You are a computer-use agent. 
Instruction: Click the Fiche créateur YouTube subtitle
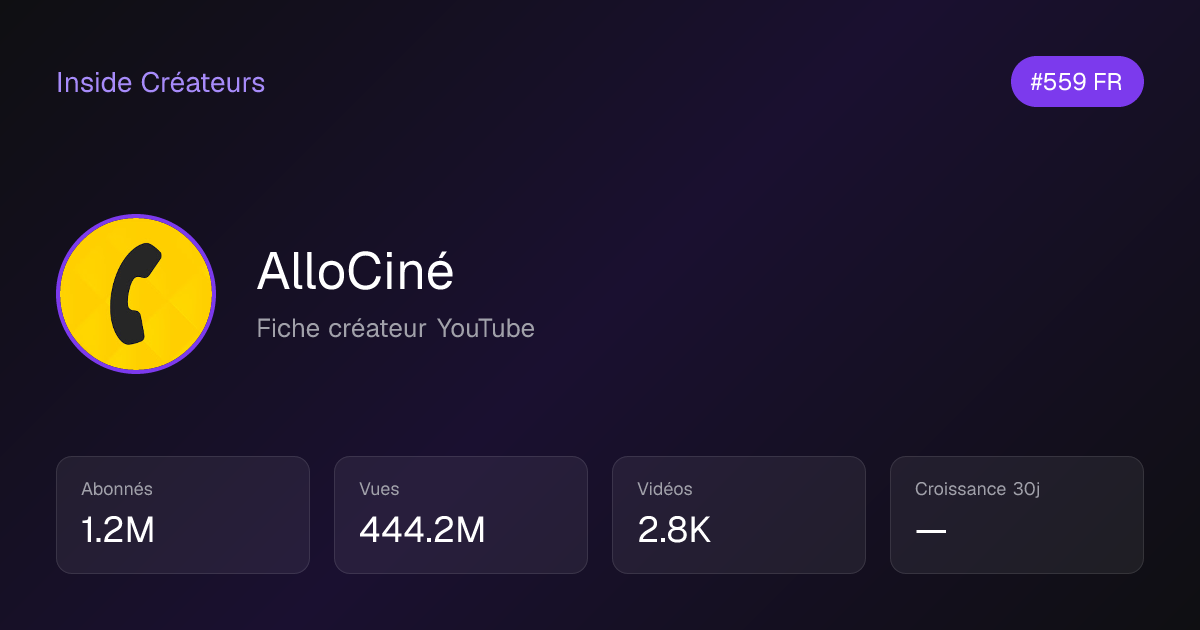coord(395,328)
